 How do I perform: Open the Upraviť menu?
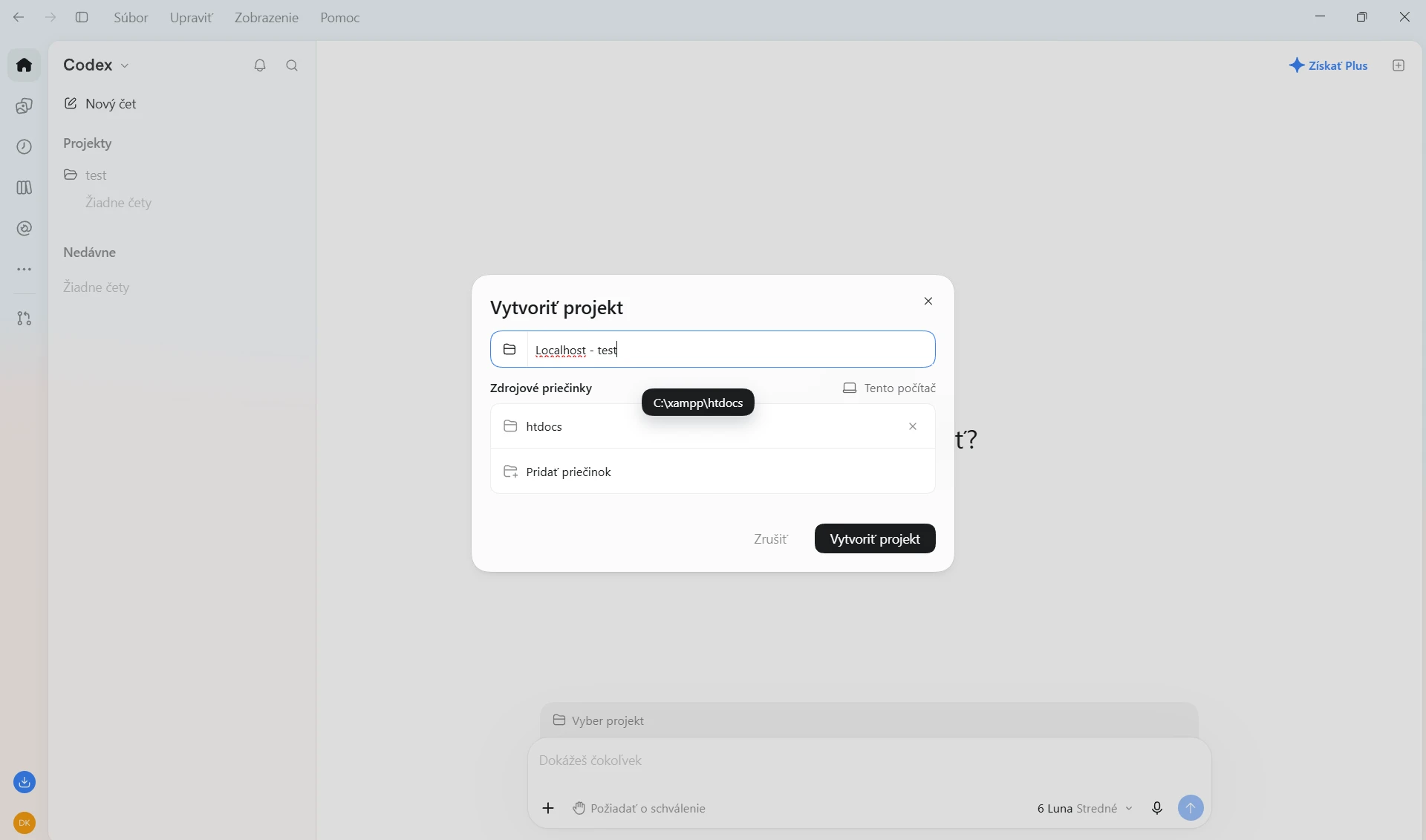tap(191, 17)
